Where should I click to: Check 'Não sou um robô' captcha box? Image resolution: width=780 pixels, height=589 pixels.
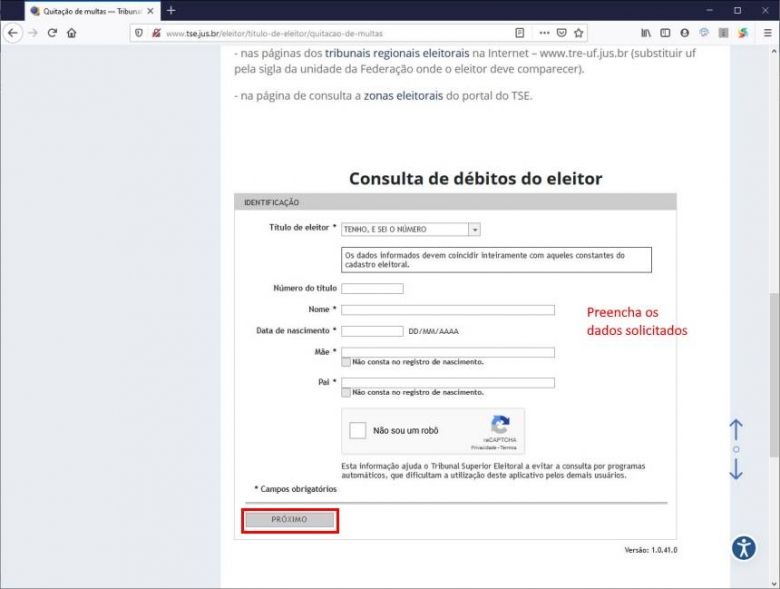(x=357, y=430)
